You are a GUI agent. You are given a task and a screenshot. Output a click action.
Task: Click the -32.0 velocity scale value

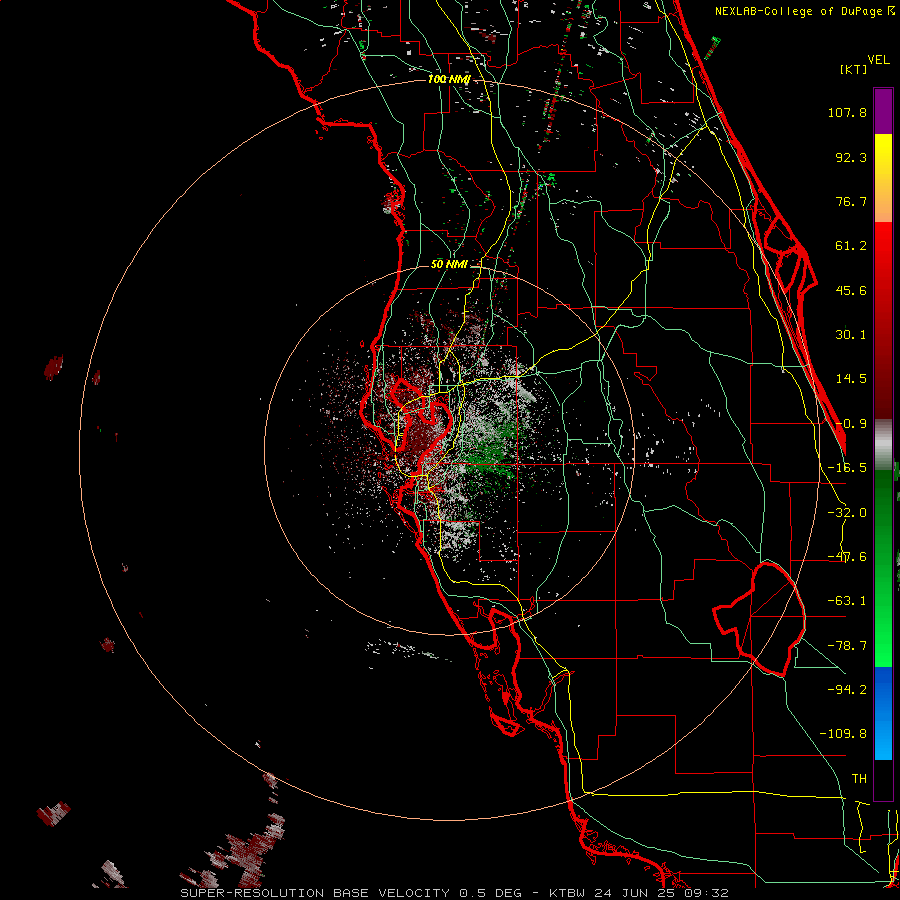coord(847,513)
